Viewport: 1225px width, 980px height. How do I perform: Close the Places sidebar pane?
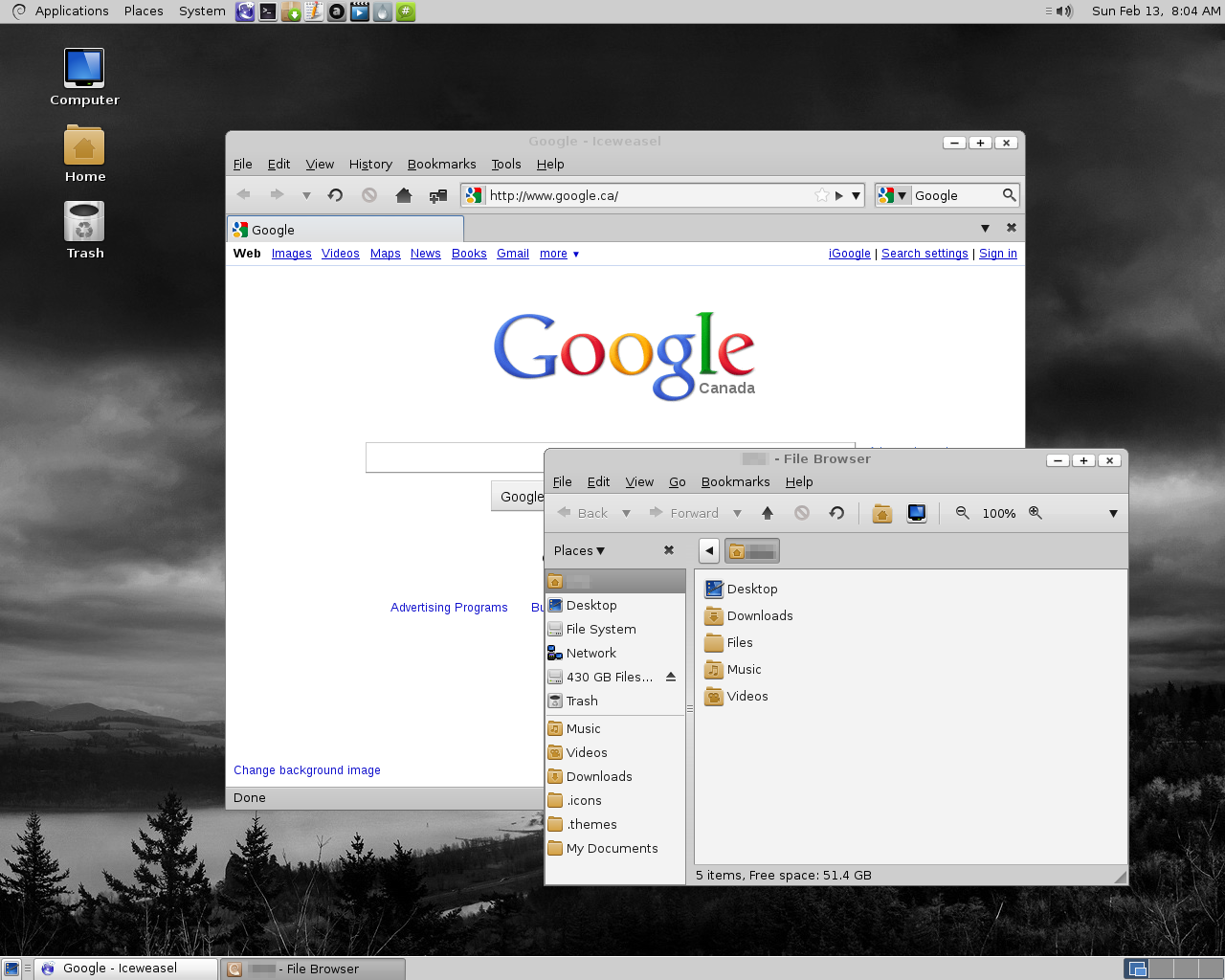(669, 550)
